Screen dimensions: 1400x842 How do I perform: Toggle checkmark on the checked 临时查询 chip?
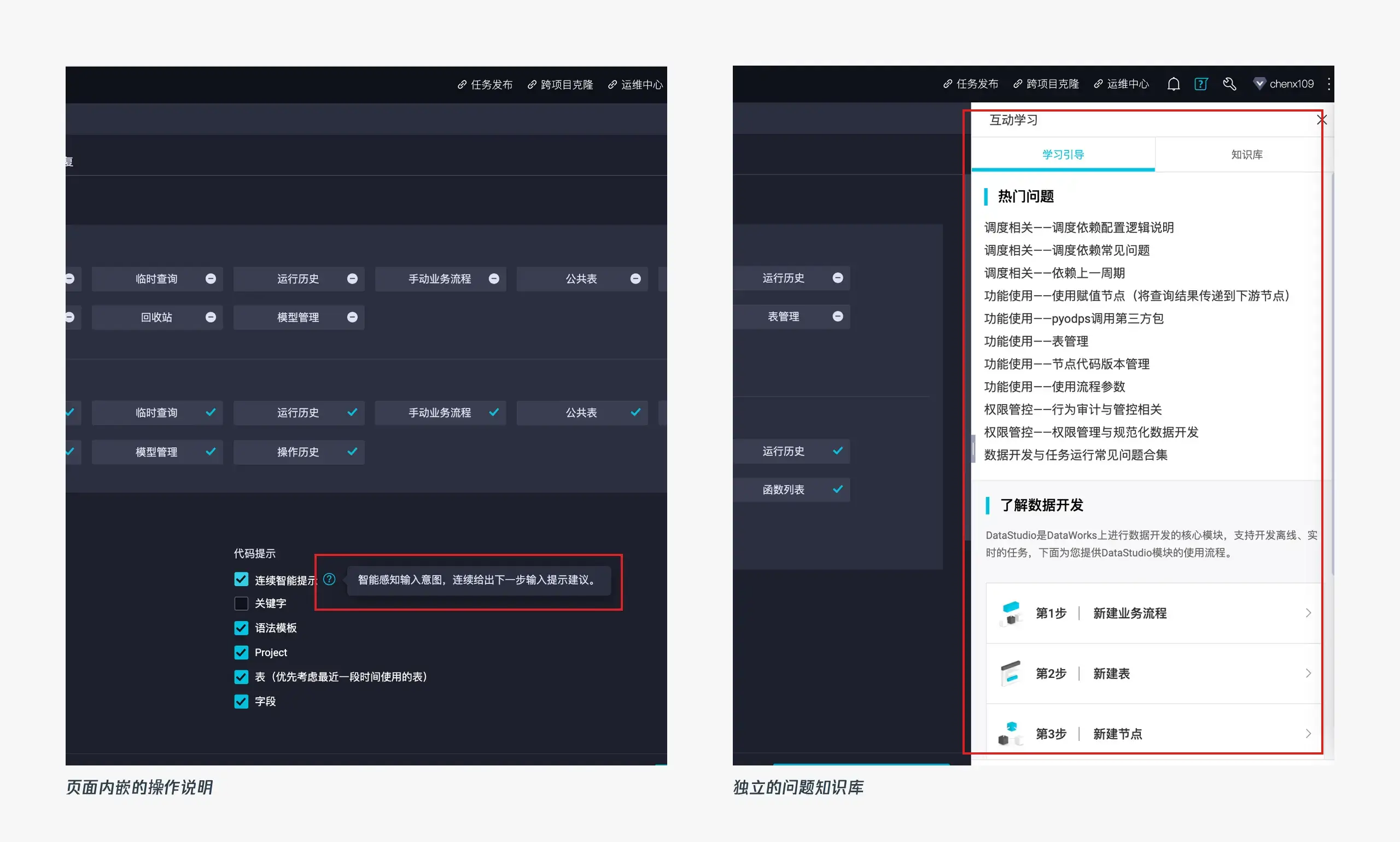pos(211,412)
